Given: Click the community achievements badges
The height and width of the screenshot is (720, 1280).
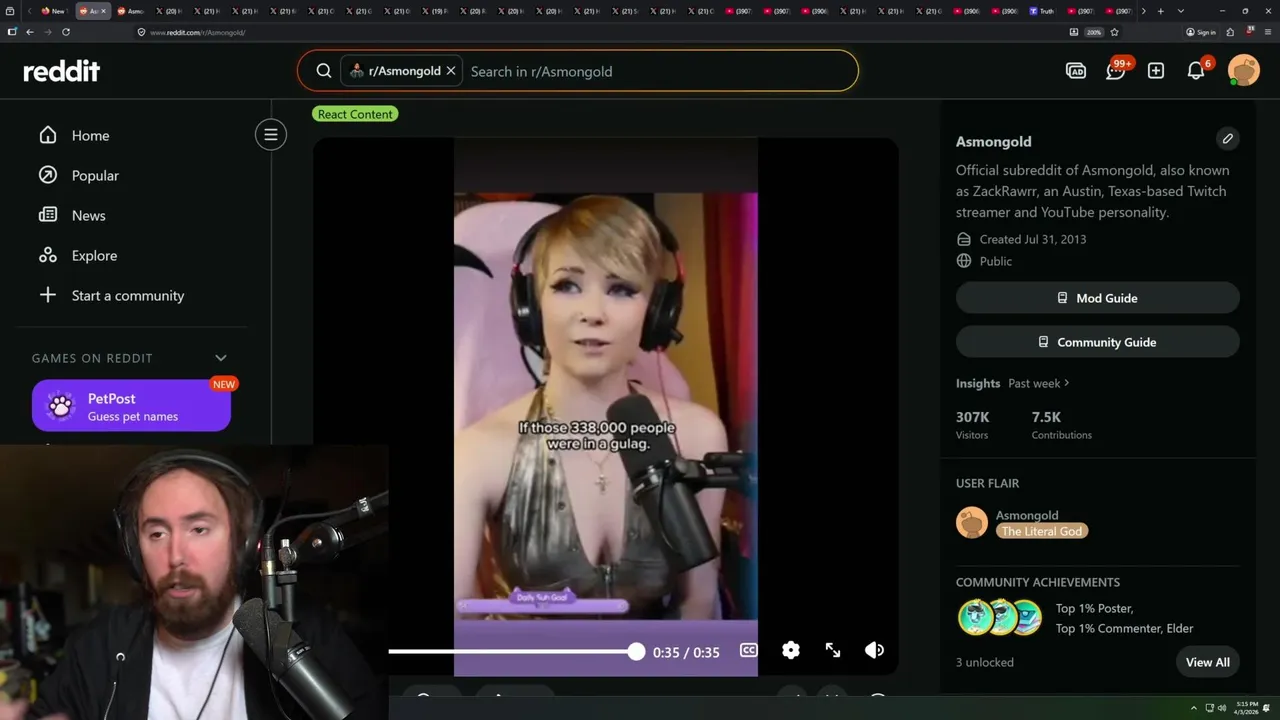Looking at the screenshot, I should tap(1000, 617).
